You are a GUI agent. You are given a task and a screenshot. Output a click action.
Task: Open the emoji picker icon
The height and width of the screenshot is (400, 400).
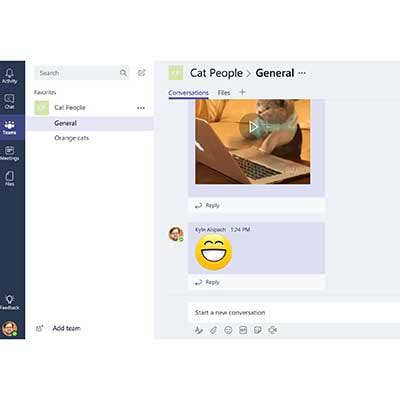[228, 330]
